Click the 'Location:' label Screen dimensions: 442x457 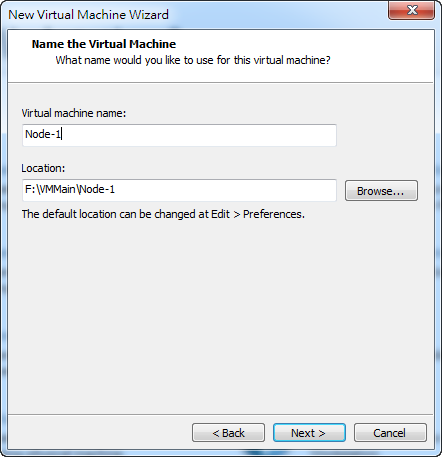pos(43,168)
